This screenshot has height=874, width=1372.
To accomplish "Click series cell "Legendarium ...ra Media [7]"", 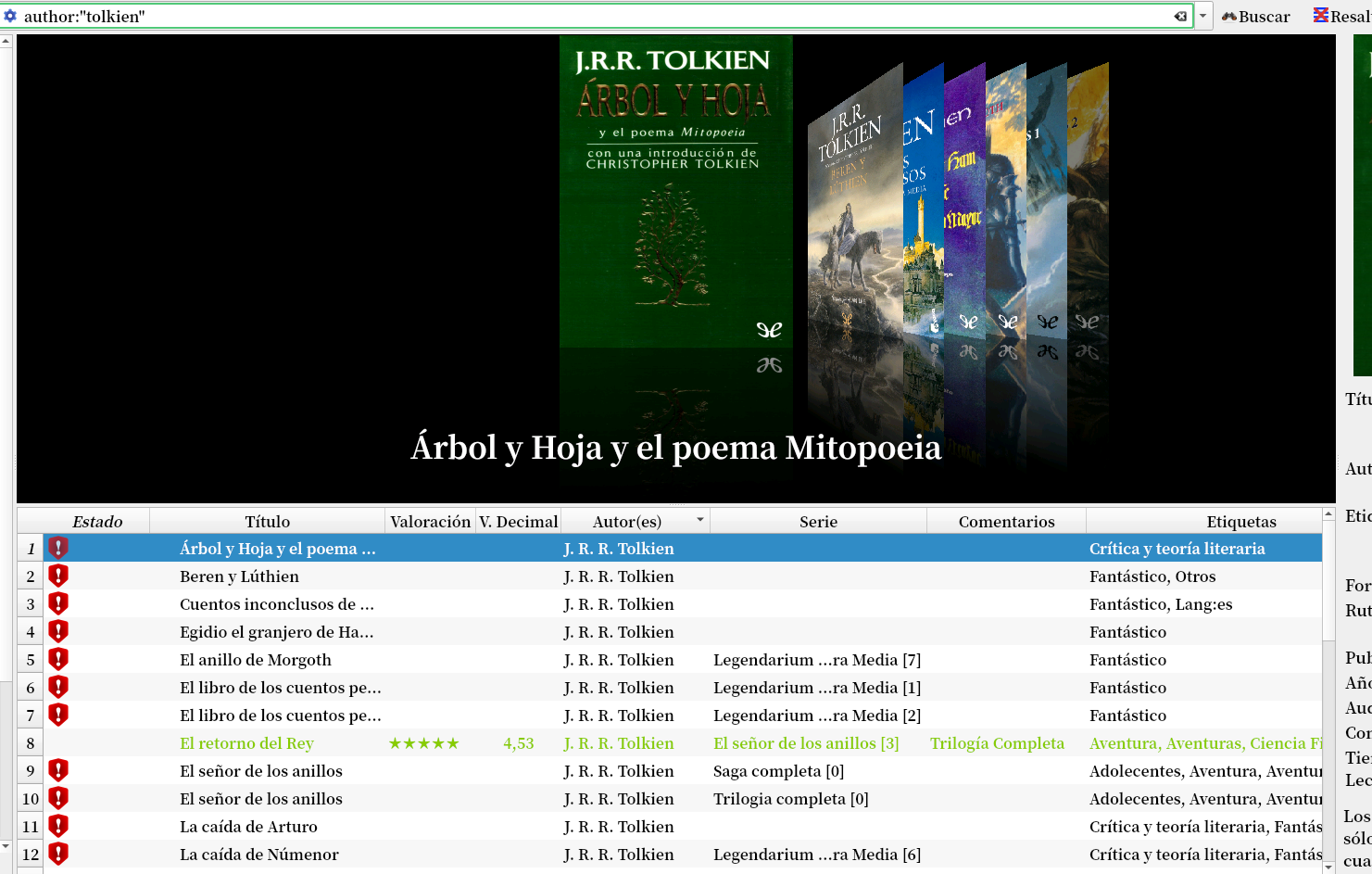I will pyautogui.click(x=817, y=659).
